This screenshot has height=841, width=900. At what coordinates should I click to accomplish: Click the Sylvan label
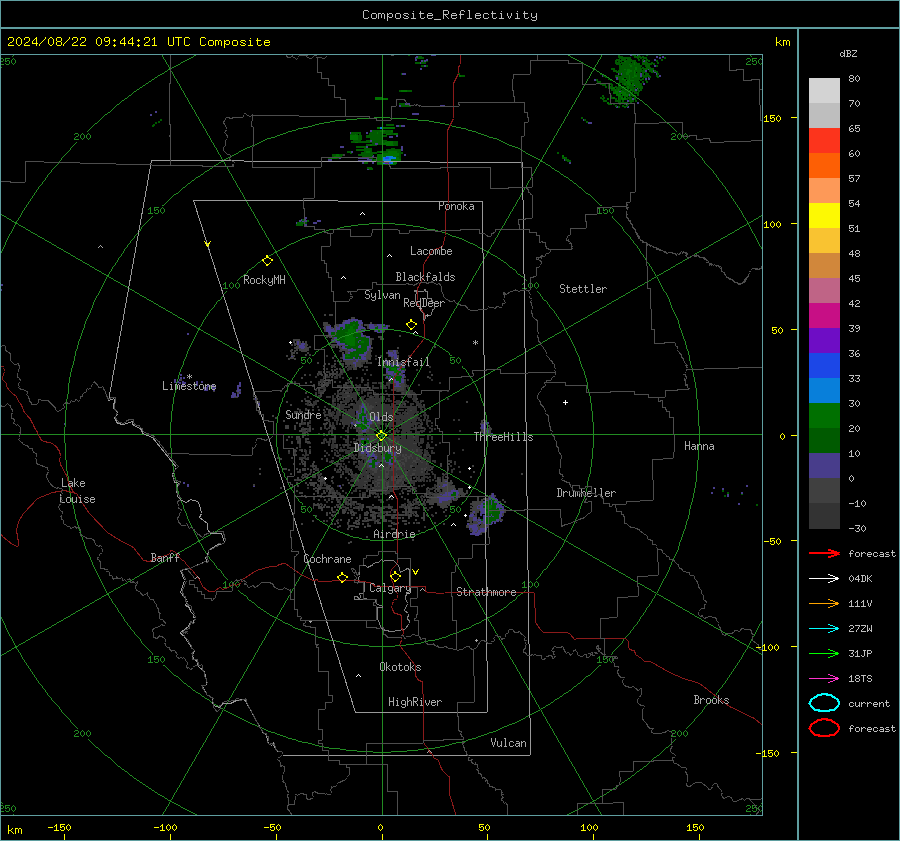click(x=382, y=295)
